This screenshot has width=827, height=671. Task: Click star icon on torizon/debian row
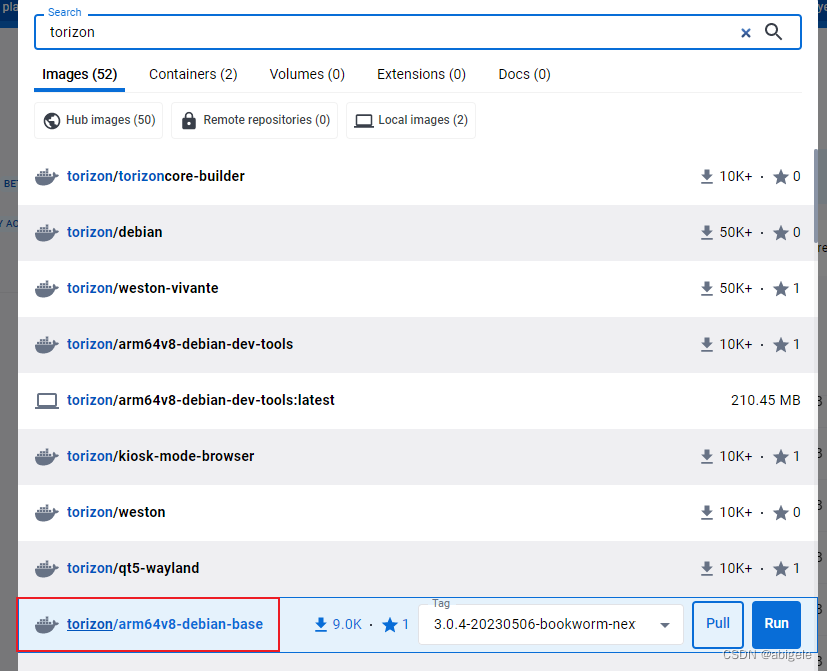pos(781,233)
